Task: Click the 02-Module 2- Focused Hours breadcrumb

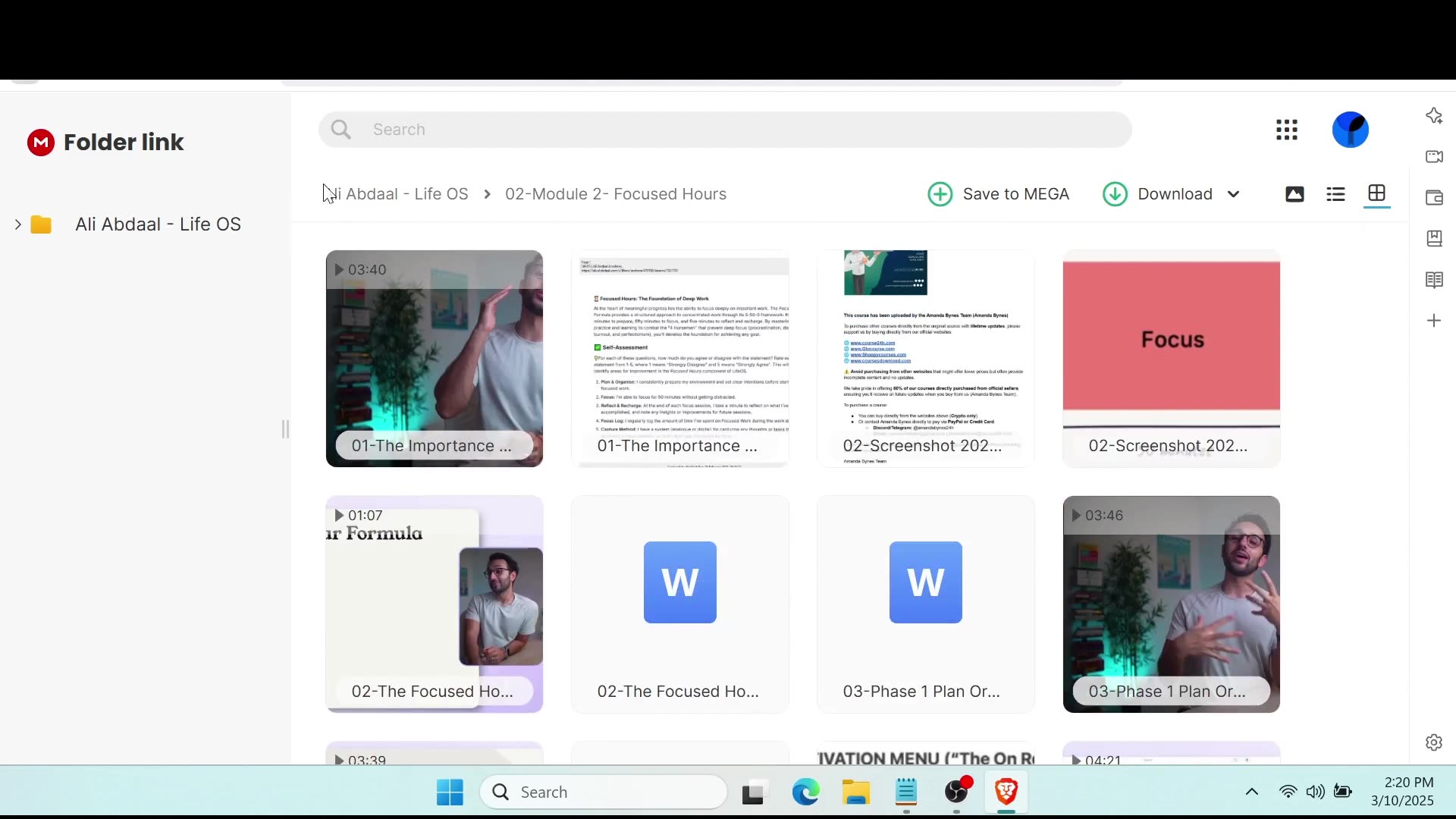Action: click(x=615, y=194)
